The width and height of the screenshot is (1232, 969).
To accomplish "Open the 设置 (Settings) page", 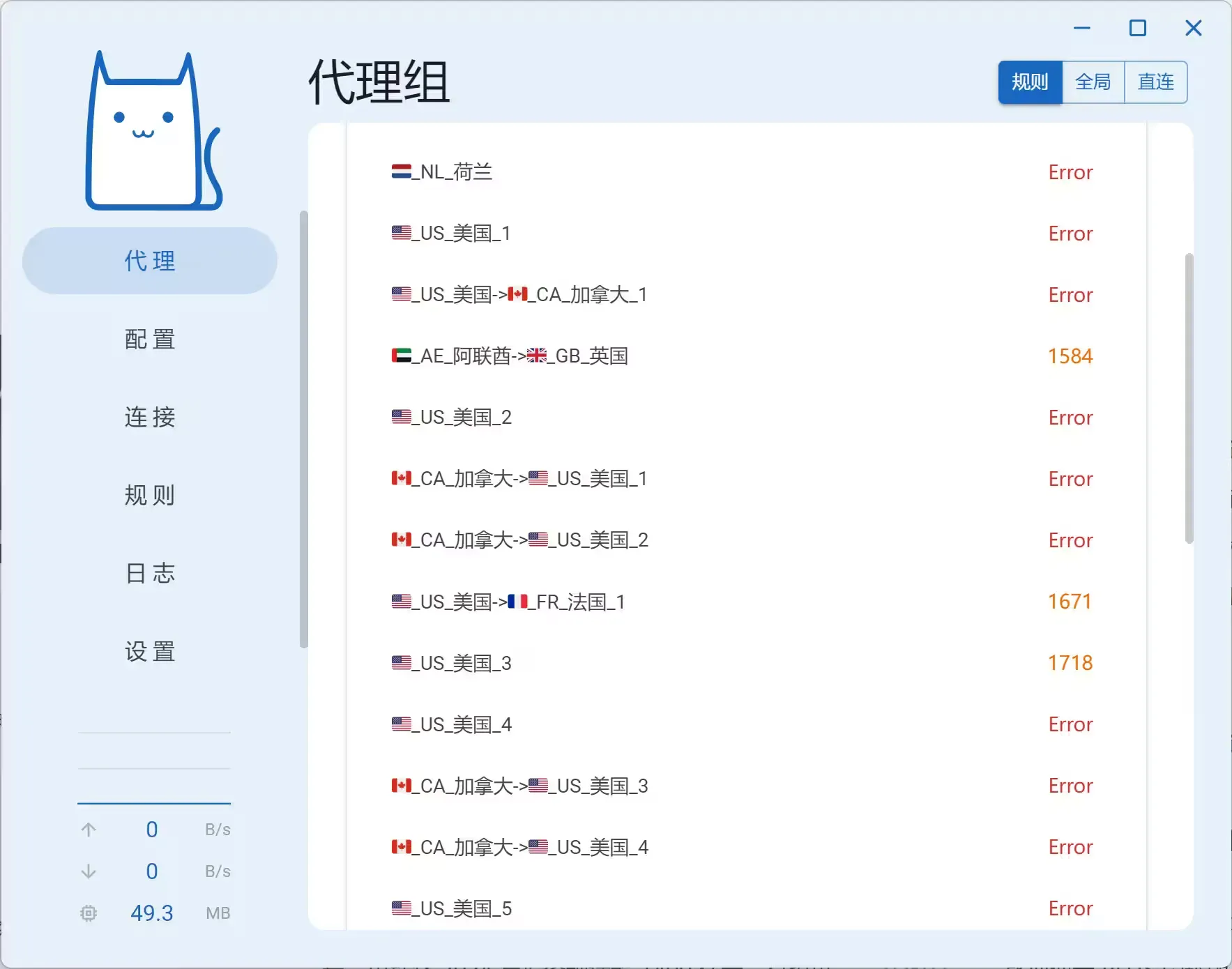I will [x=150, y=652].
